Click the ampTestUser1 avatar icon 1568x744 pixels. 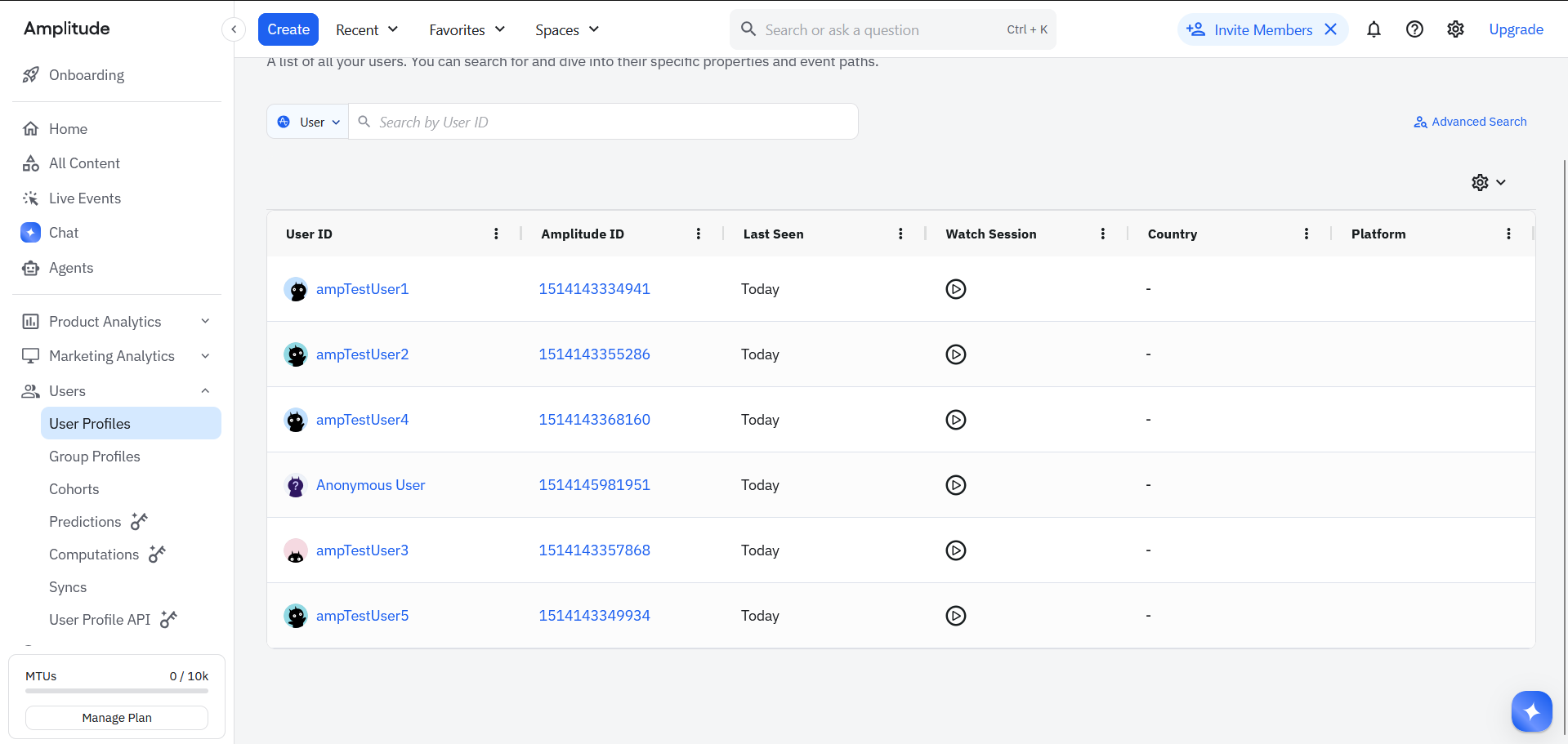(296, 289)
